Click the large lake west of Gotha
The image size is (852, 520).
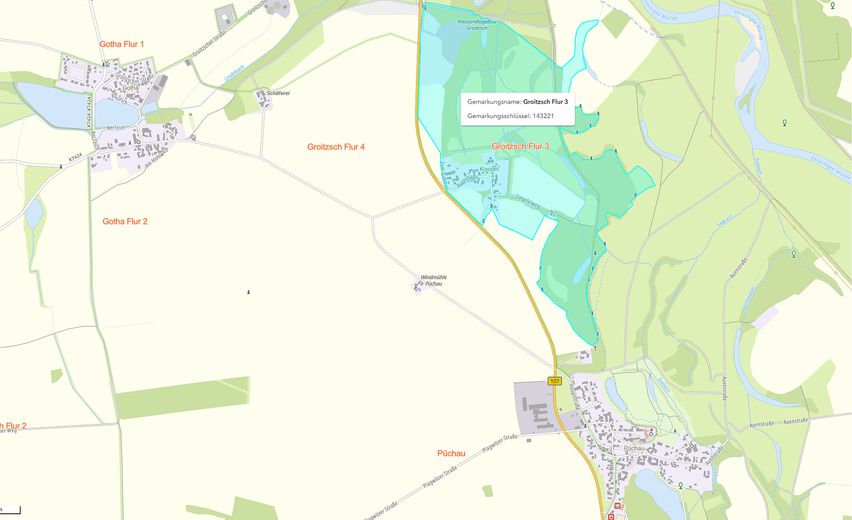pyautogui.click(x=52, y=105)
